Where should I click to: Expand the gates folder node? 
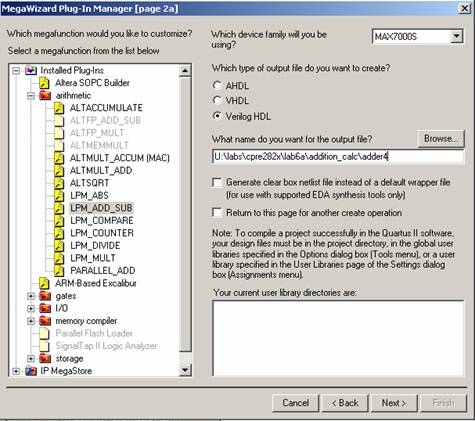point(31,296)
